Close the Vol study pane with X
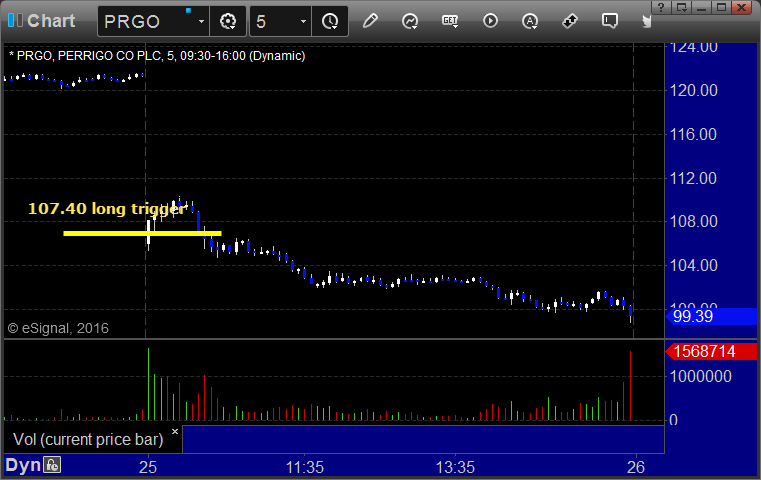This screenshot has width=761, height=480. [x=175, y=431]
